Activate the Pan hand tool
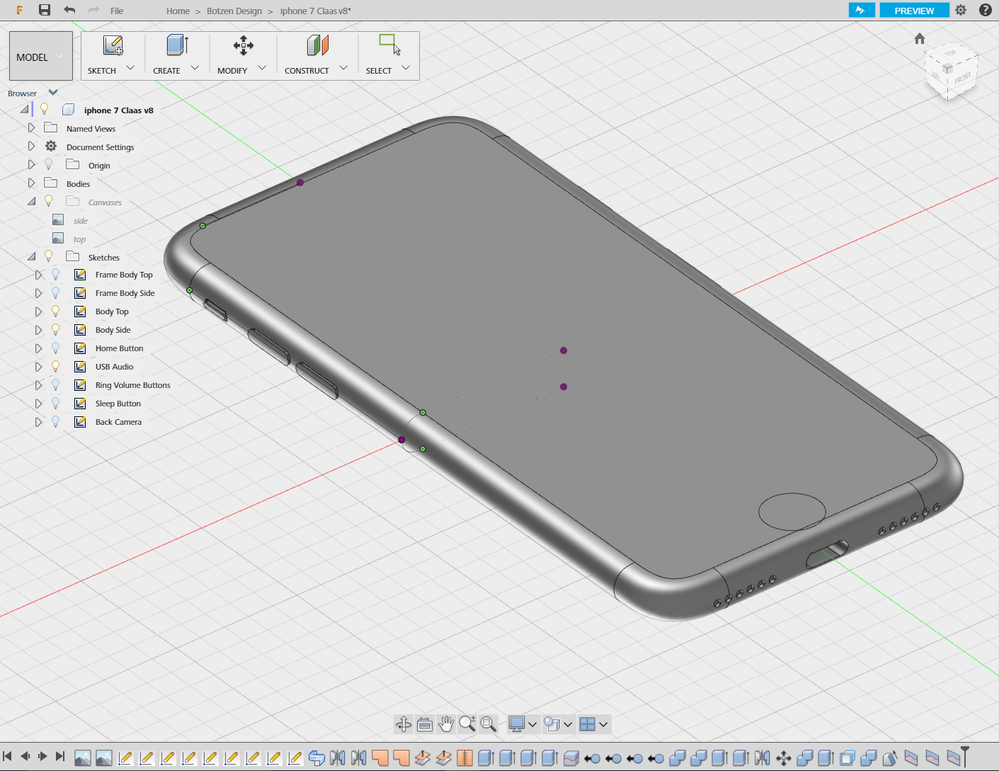999x771 pixels. pyautogui.click(x=445, y=724)
